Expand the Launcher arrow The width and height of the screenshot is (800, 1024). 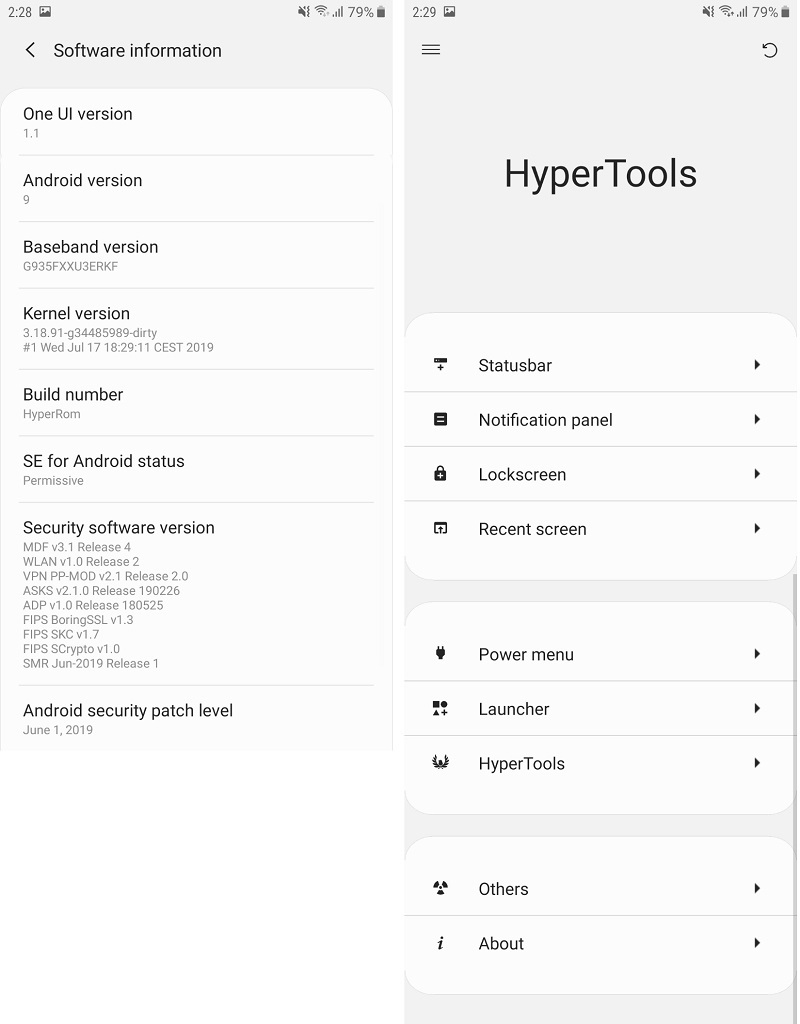pos(757,708)
